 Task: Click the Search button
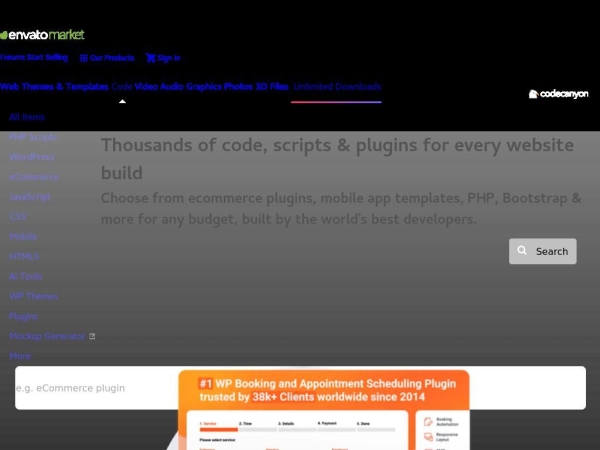click(543, 251)
